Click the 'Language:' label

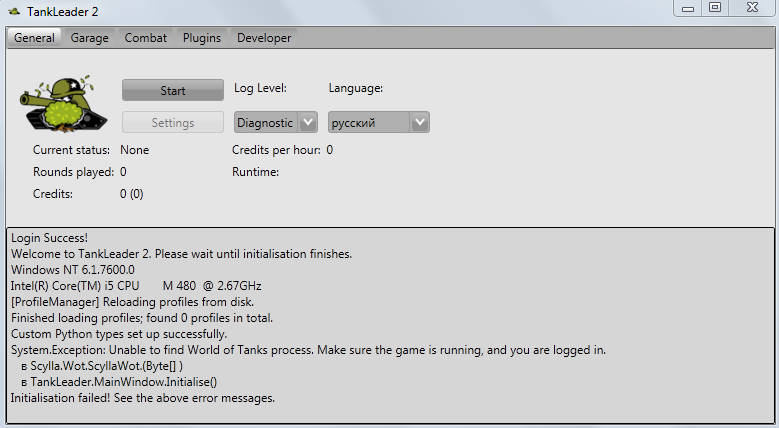(x=356, y=88)
